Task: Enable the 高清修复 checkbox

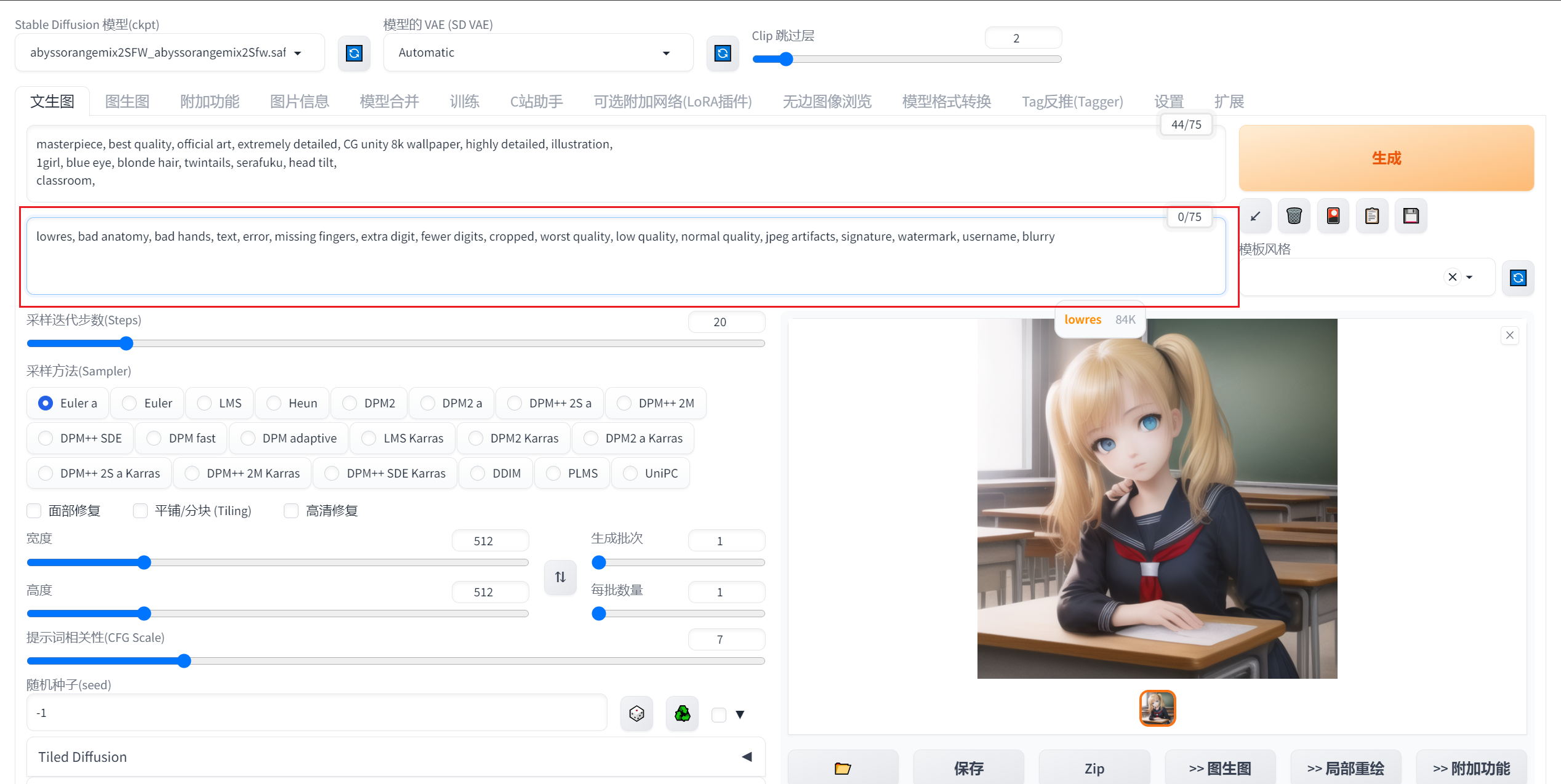Action: [291, 511]
